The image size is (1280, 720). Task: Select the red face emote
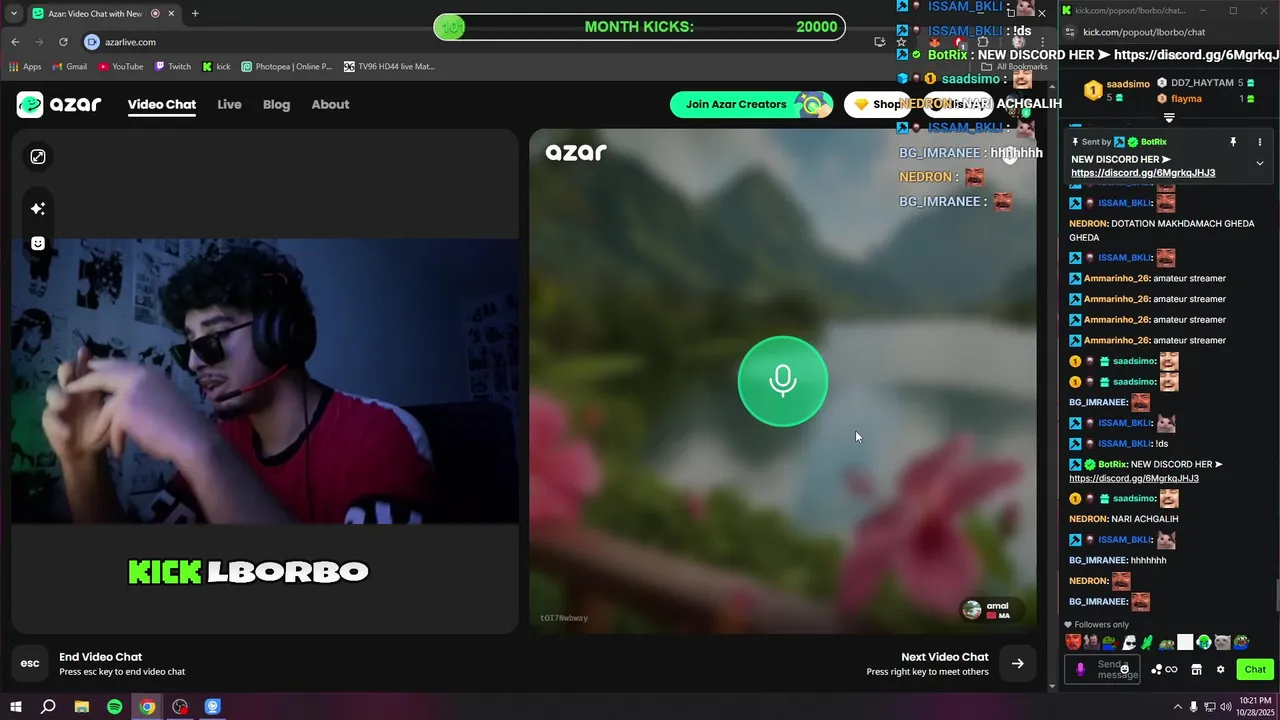tap(1073, 642)
